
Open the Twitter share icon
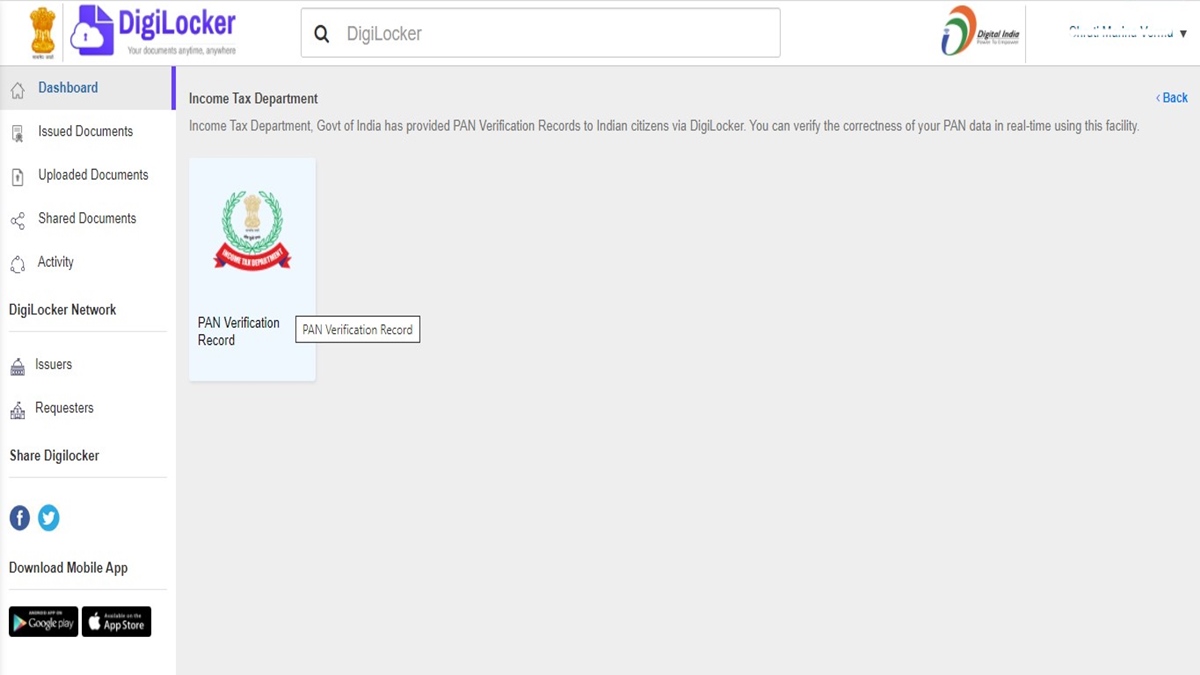[x=49, y=517]
